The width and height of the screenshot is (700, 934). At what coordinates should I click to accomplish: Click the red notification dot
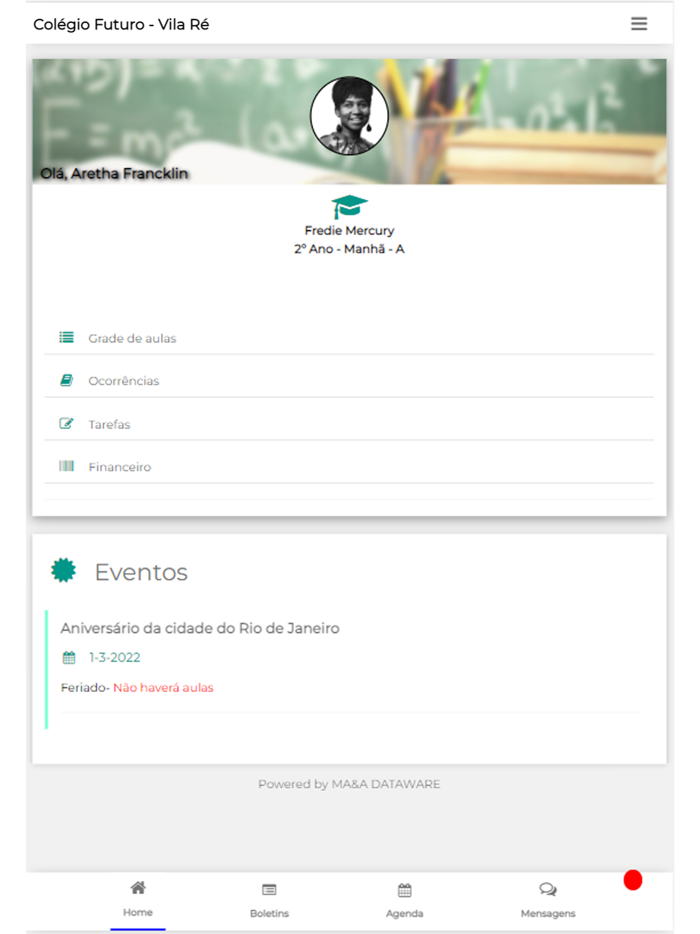click(633, 880)
